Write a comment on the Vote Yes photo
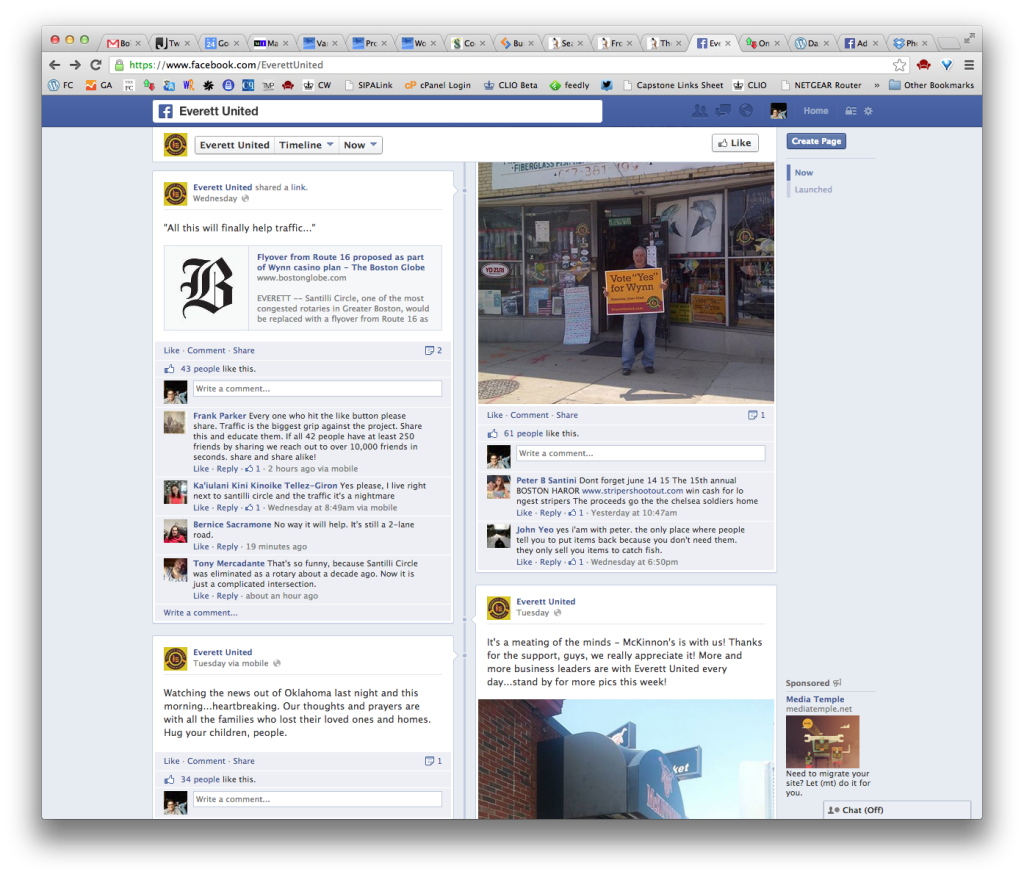Image resolution: width=1024 pixels, height=877 pixels. [641, 453]
